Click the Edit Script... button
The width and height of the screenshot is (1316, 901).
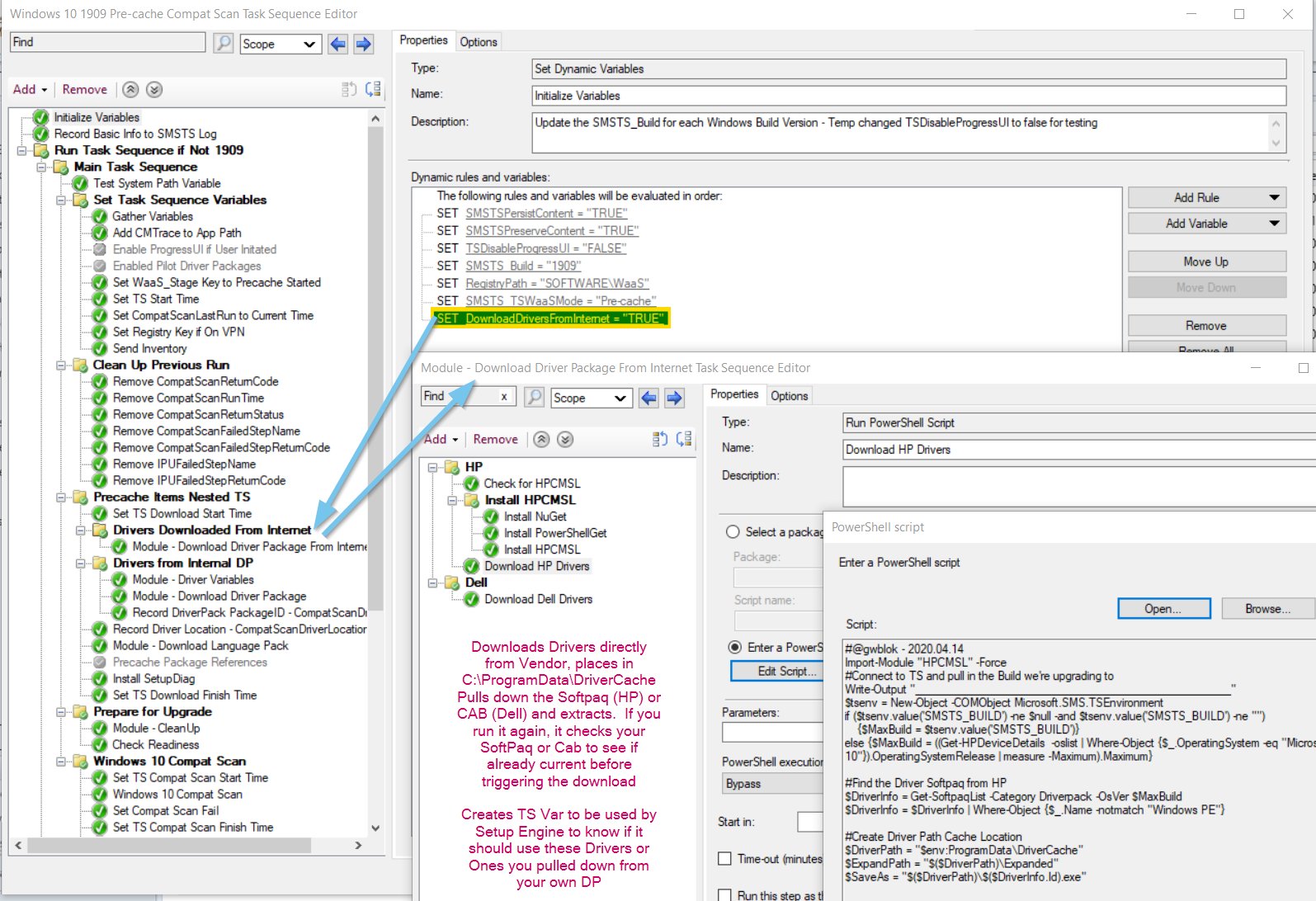[x=777, y=671]
